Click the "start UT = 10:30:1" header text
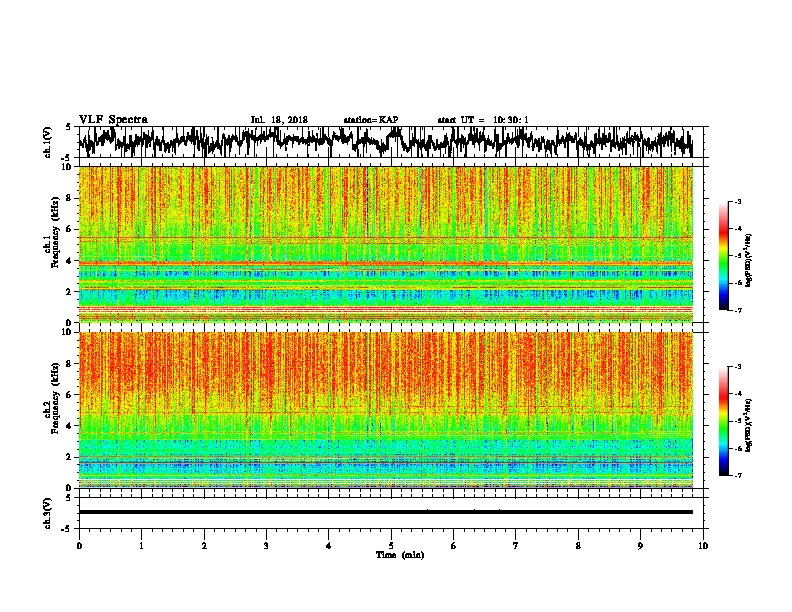Image resolution: width=792 pixels, height=612 pixels. click(x=483, y=120)
